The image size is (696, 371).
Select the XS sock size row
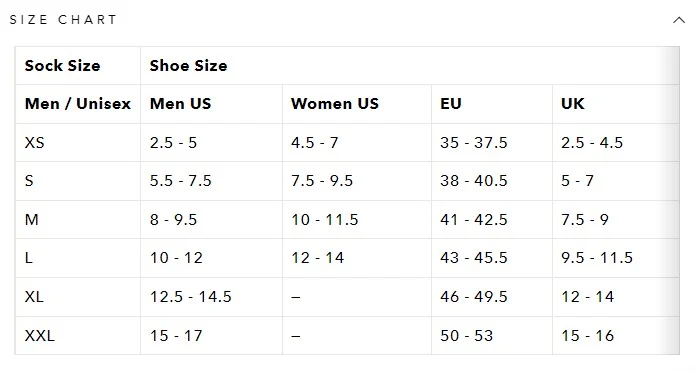tap(347, 142)
